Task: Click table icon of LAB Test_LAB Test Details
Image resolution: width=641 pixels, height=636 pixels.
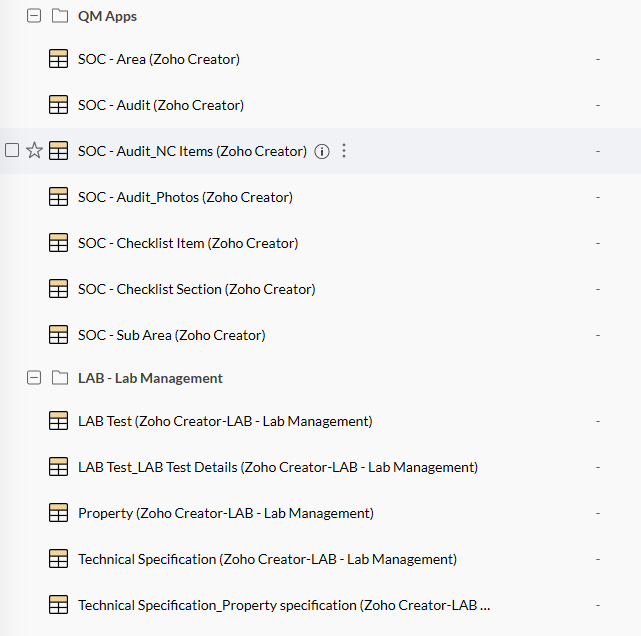Action: [x=58, y=467]
